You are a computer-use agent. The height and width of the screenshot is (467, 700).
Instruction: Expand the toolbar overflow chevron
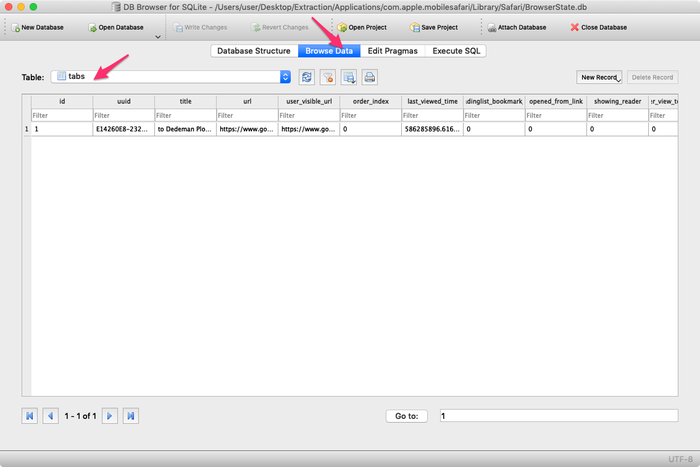pyautogui.click(x=158, y=37)
